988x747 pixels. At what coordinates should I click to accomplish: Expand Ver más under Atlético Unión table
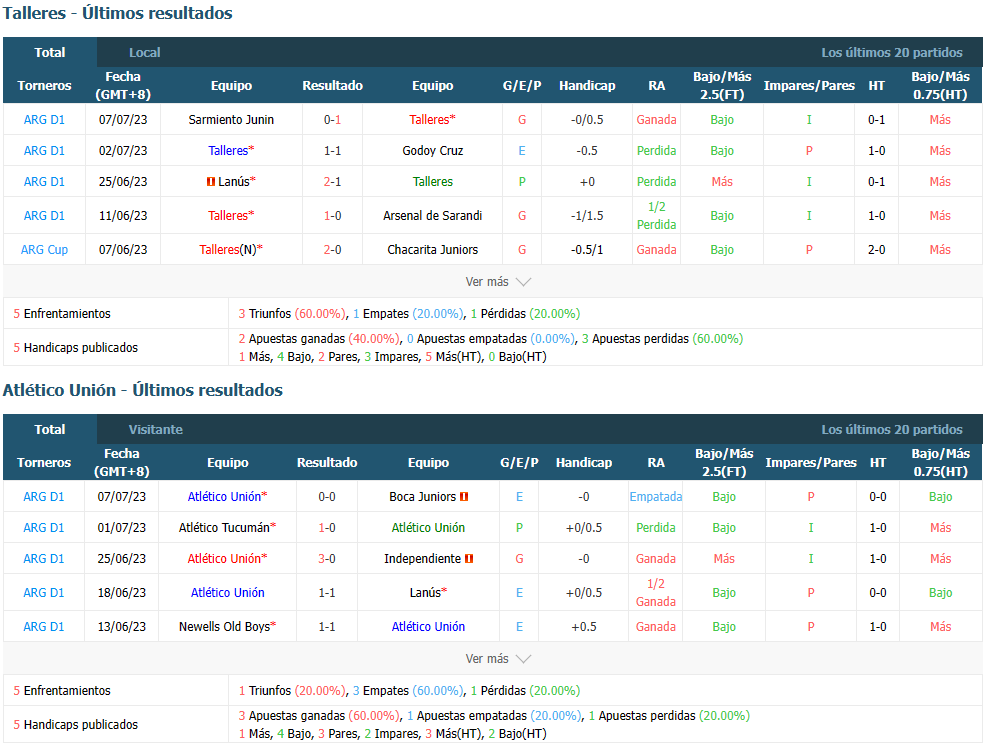[x=498, y=658]
